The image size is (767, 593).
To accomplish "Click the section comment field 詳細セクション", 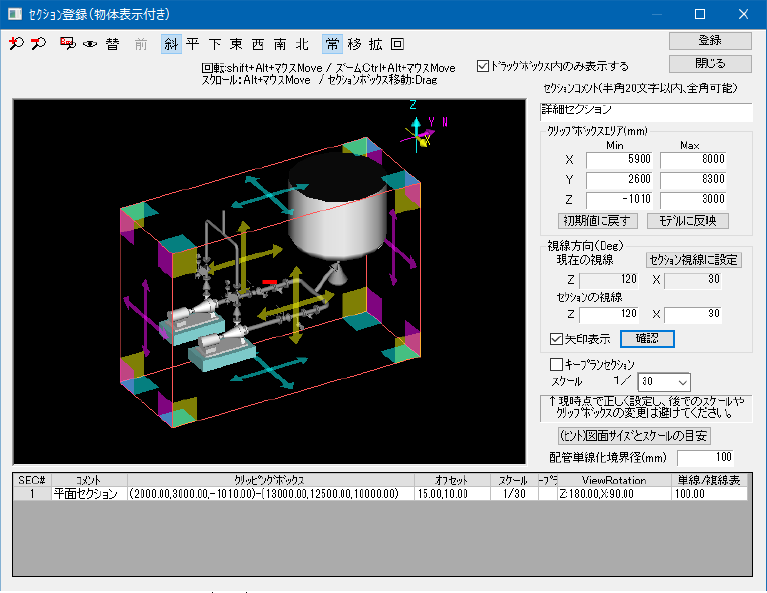I will click(646, 111).
